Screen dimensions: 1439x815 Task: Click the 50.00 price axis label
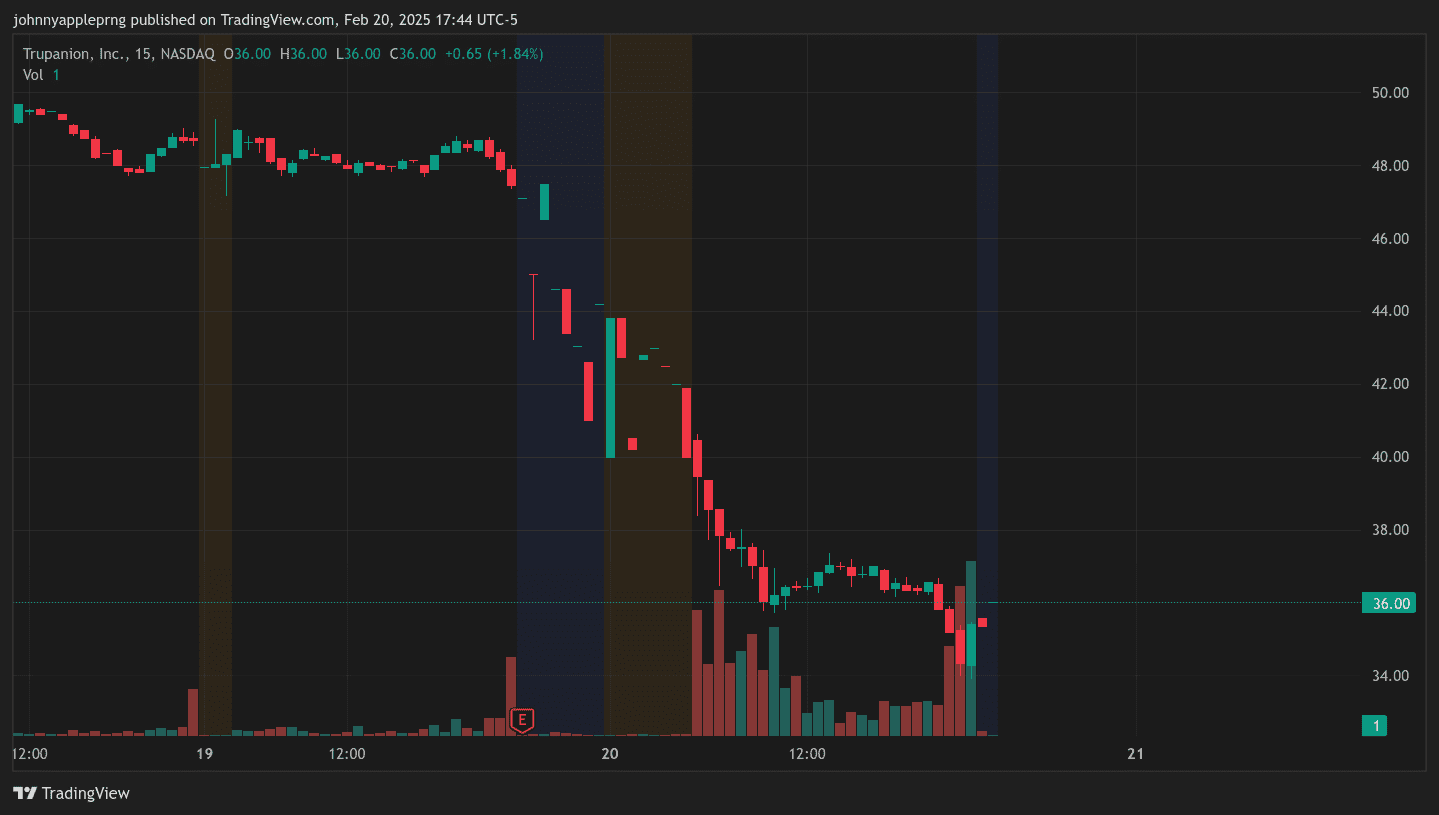click(x=1391, y=93)
